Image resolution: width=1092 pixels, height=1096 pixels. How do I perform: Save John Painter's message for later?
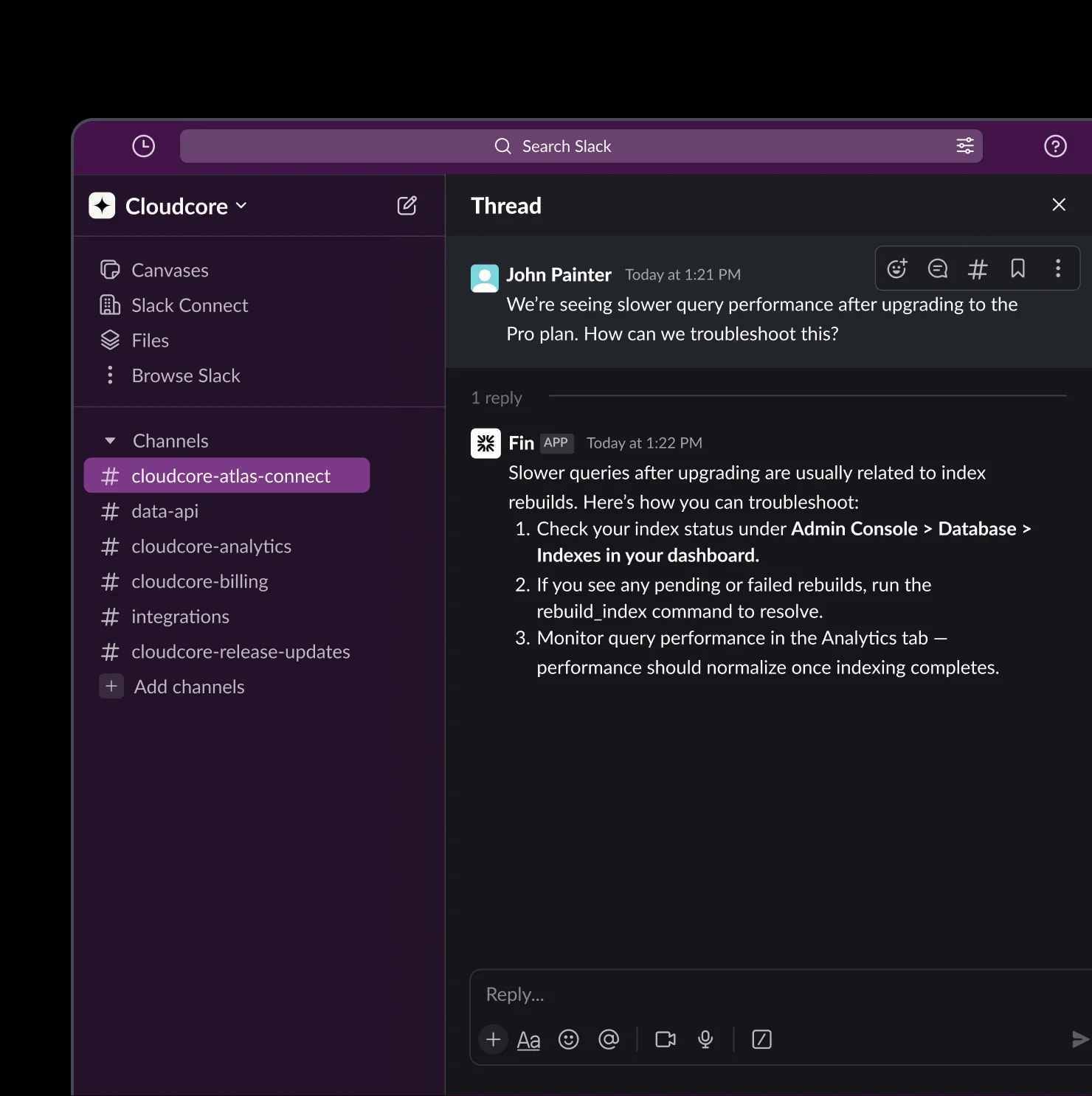pos(1017,268)
